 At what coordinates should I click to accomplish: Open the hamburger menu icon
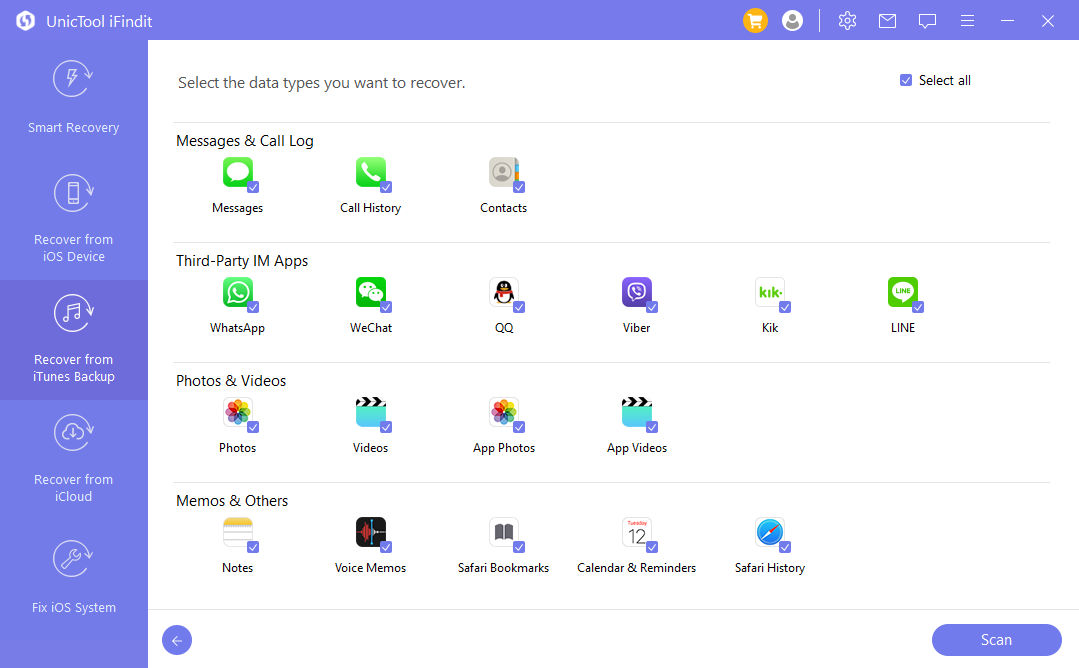click(967, 21)
